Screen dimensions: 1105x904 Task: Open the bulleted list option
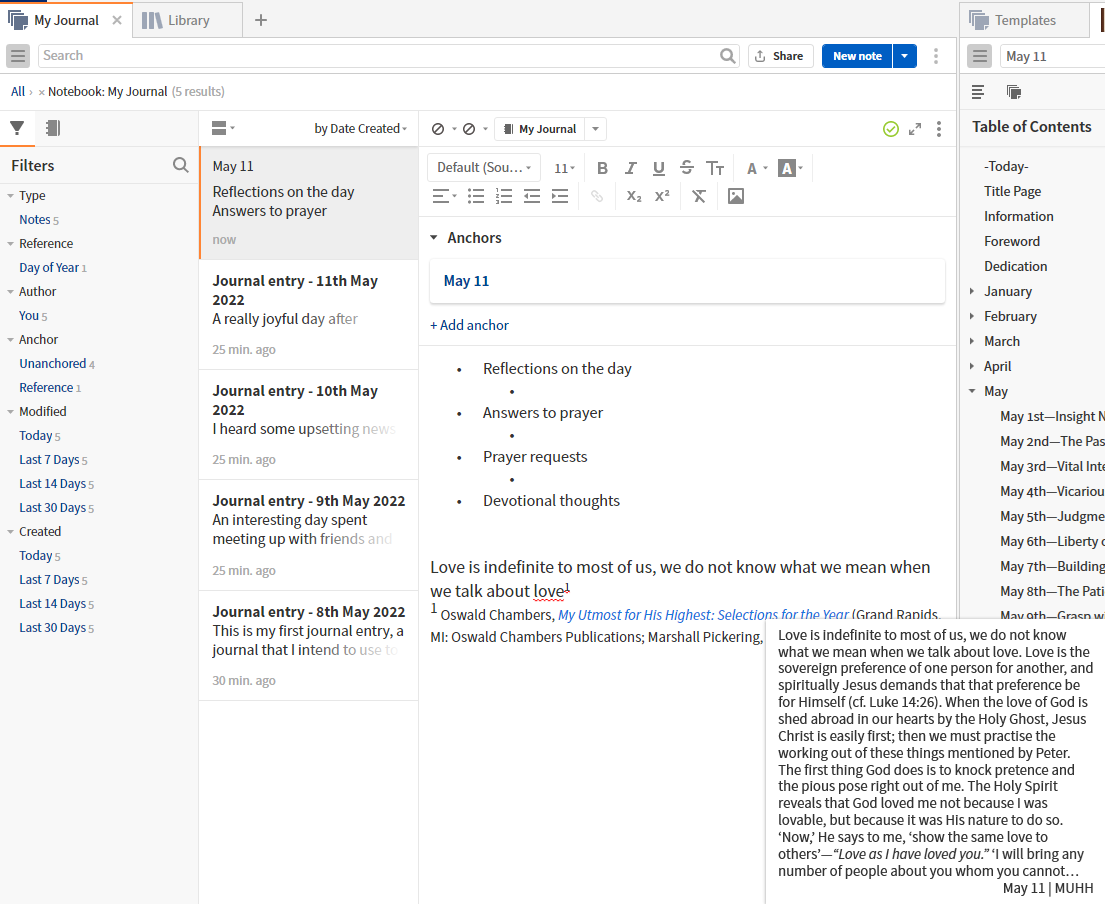tap(476, 196)
